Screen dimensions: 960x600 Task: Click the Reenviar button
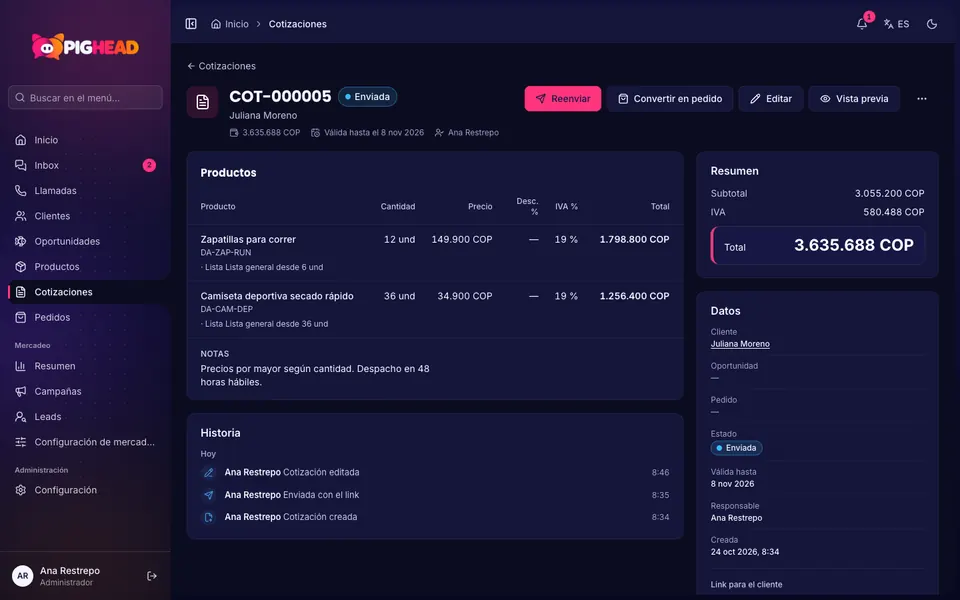pyautogui.click(x=563, y=99)
